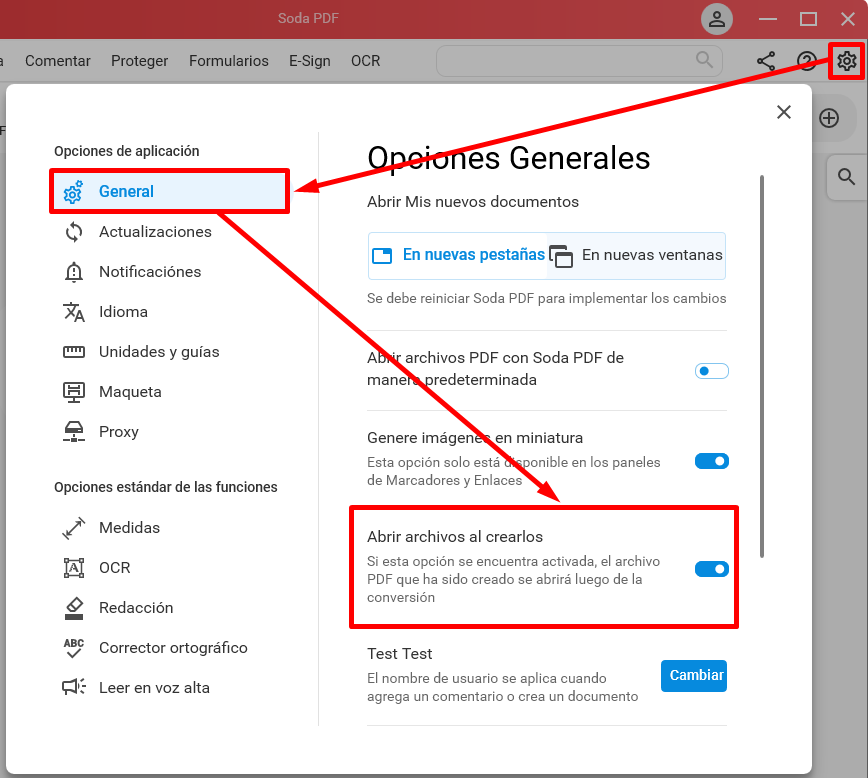Open the E-Sign menu tab

309,61
